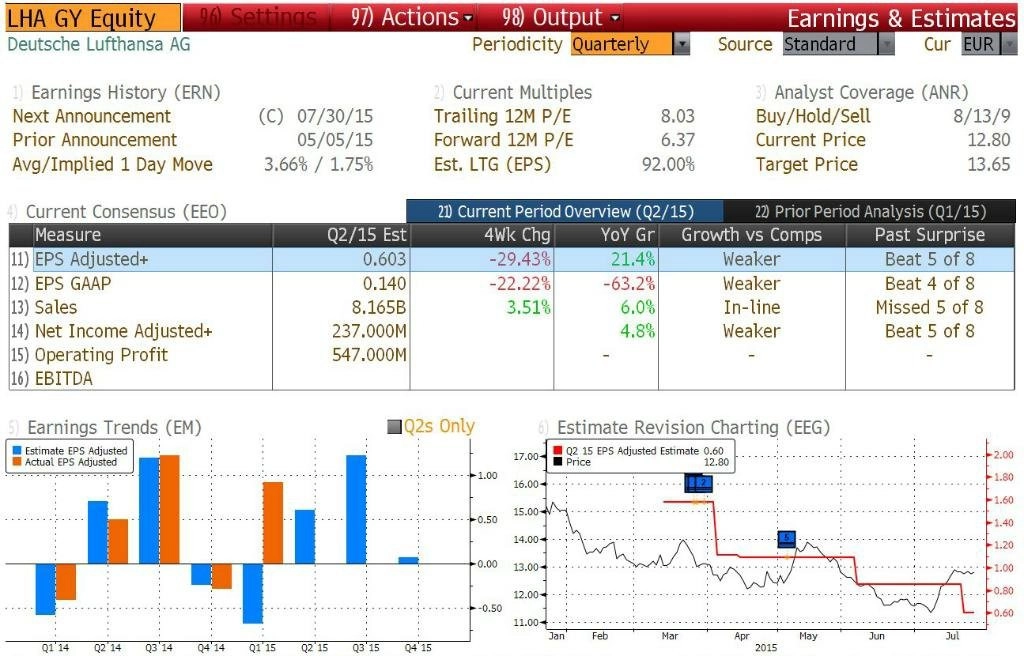The image size is (1024, 656).
Task: Click 'In-line' Growth vs Comps cell
Action: [x=752, y=307]
